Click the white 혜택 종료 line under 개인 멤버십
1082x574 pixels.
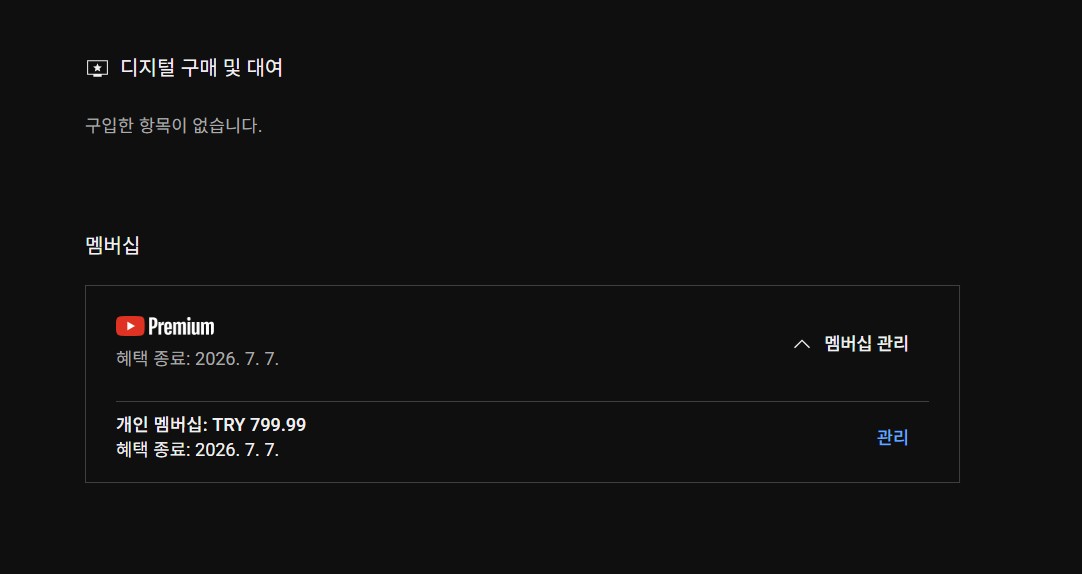pyautogui.click(x=197, y=450)
